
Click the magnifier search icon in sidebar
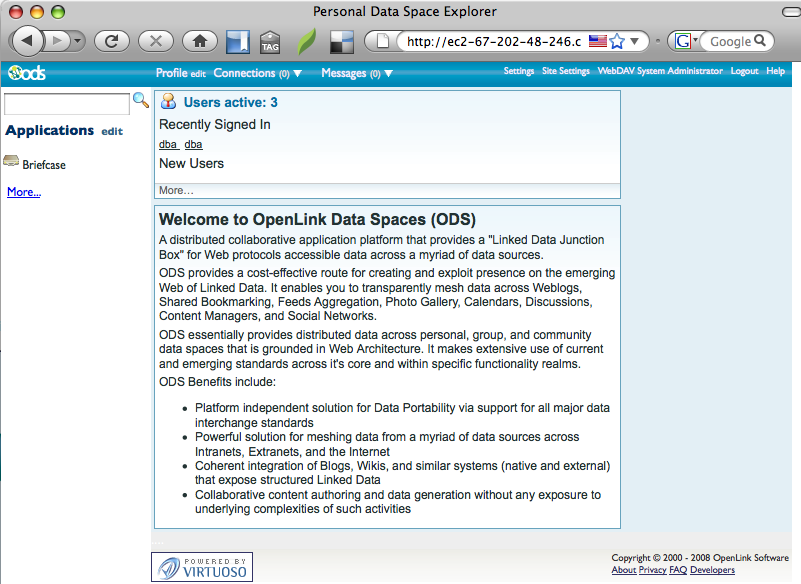[x=141, y=100]
